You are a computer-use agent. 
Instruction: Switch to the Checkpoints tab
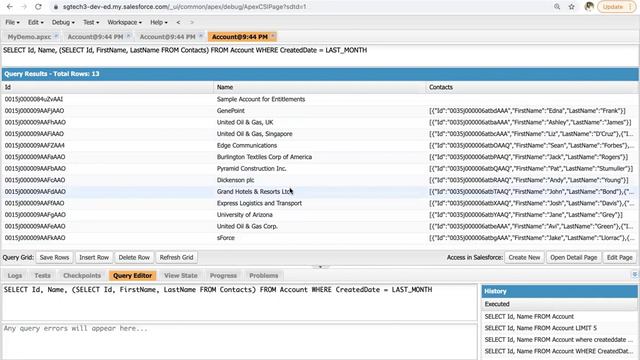[x=82, y=276]
